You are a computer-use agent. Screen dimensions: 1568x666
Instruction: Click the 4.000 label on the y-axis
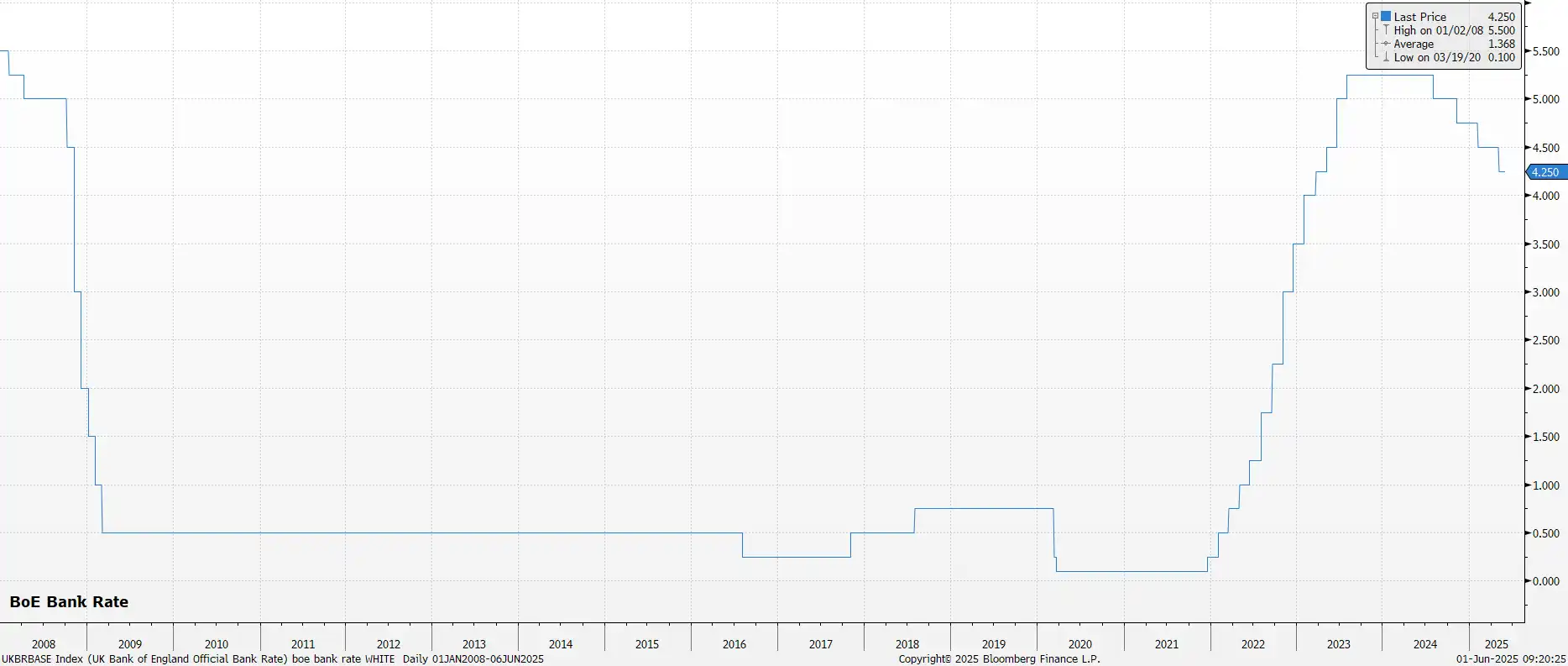(x=1546, y=196)
